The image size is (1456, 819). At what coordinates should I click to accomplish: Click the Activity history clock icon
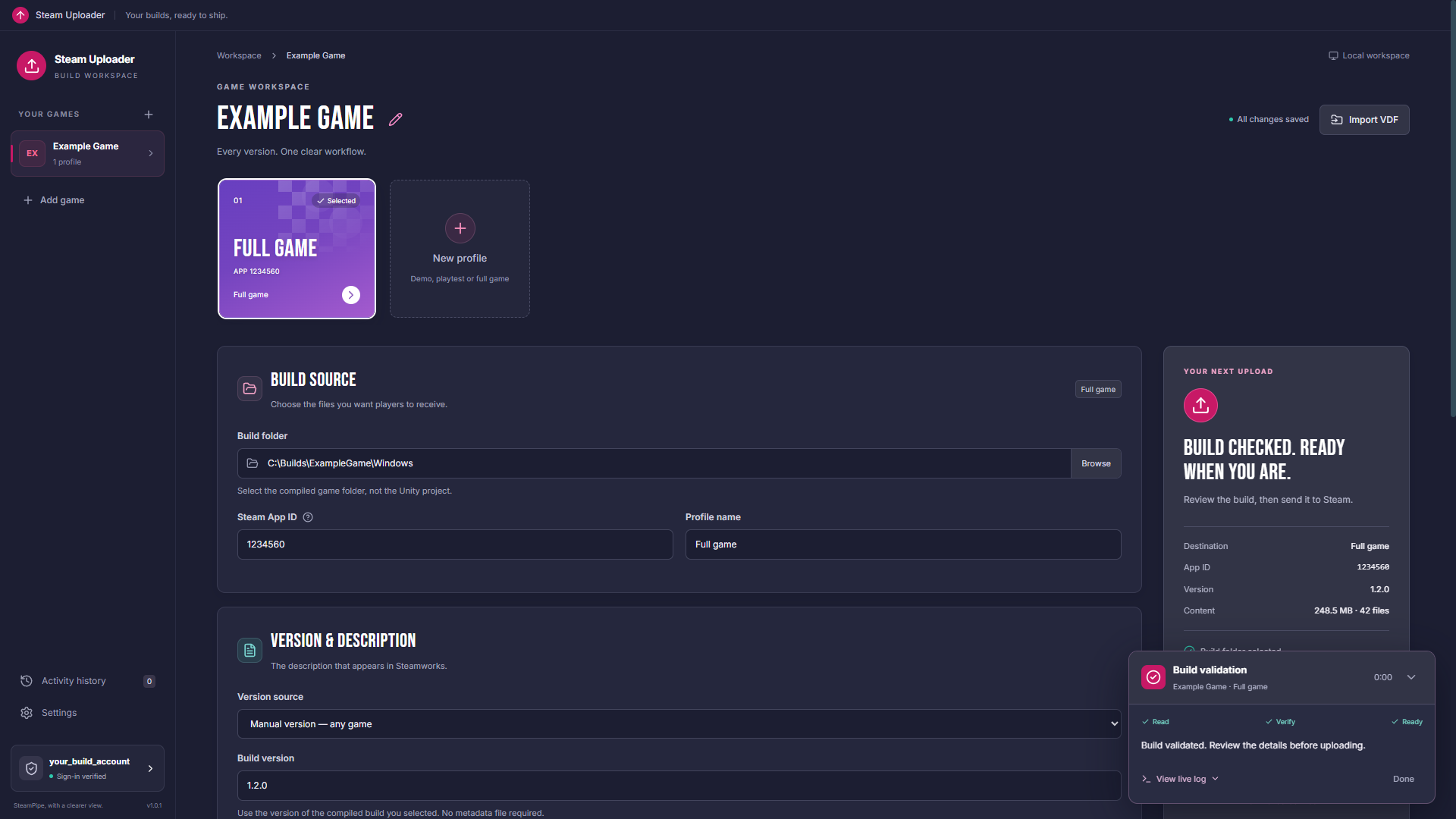click(27, 681)
